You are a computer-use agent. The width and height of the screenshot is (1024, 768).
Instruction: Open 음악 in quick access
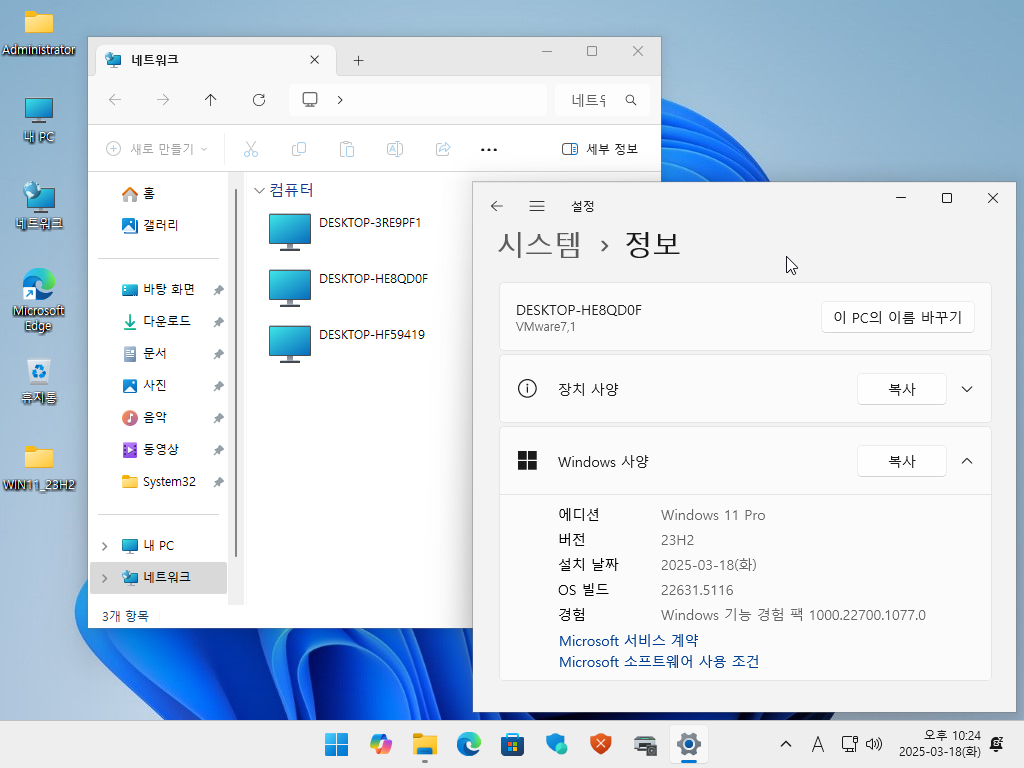(x=145, y=417)
